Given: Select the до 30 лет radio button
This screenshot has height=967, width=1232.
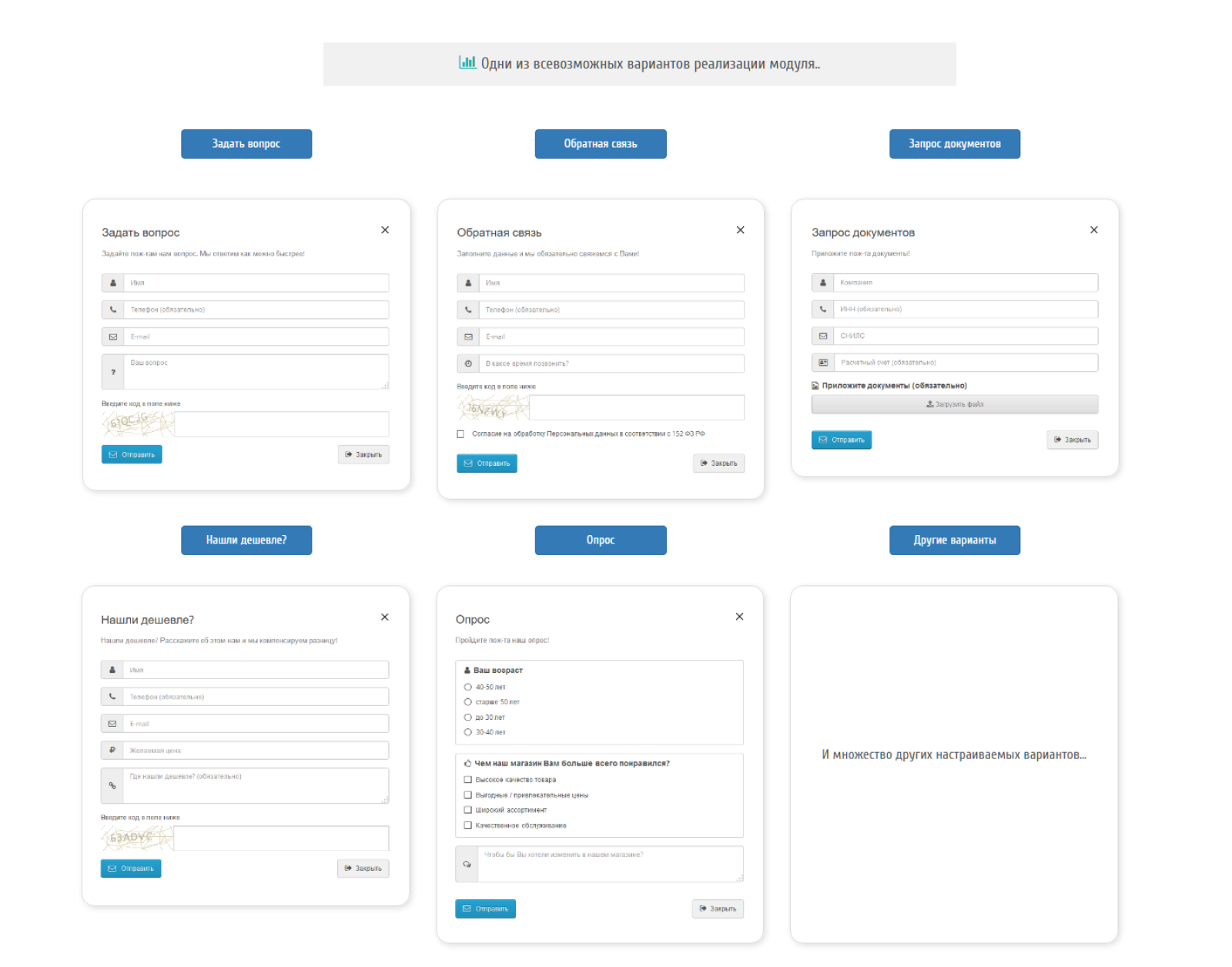Looking at the screenshot, I should point(467,717).
